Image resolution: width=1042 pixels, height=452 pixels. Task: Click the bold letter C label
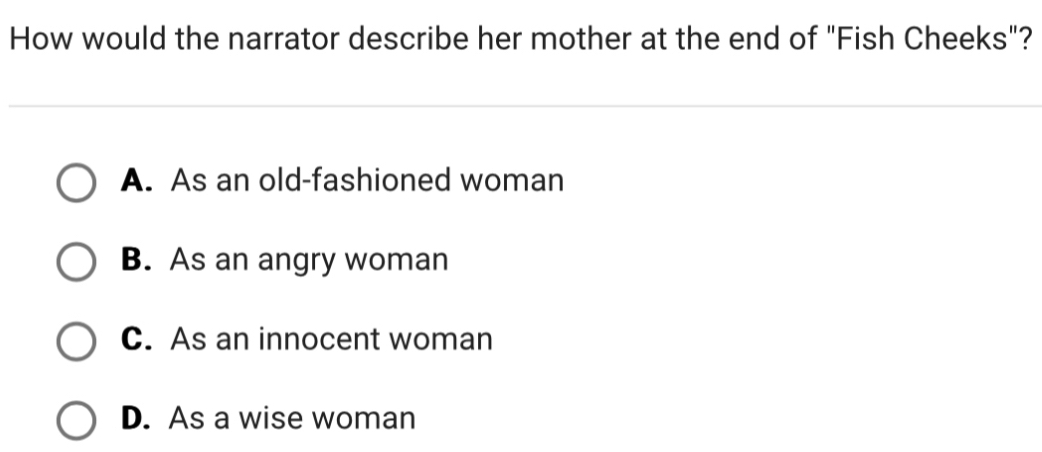point(136,340)
